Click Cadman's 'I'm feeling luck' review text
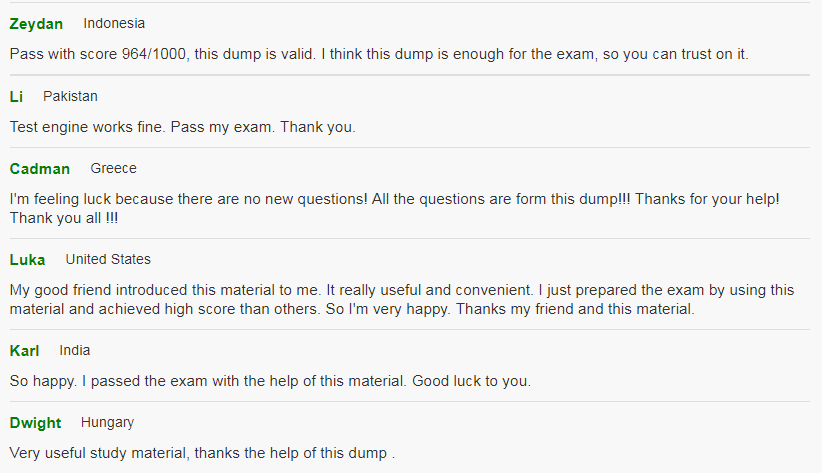This screenshot has height=473, width=822. [395, 209]
